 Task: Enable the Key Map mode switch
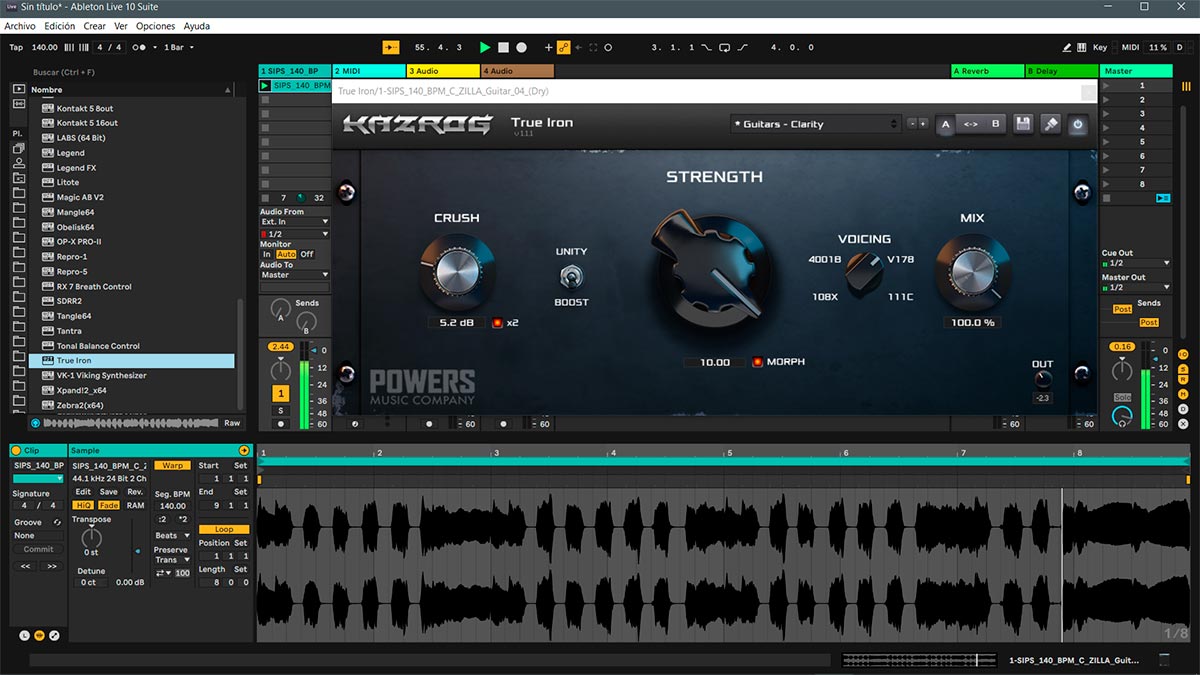1100,47
